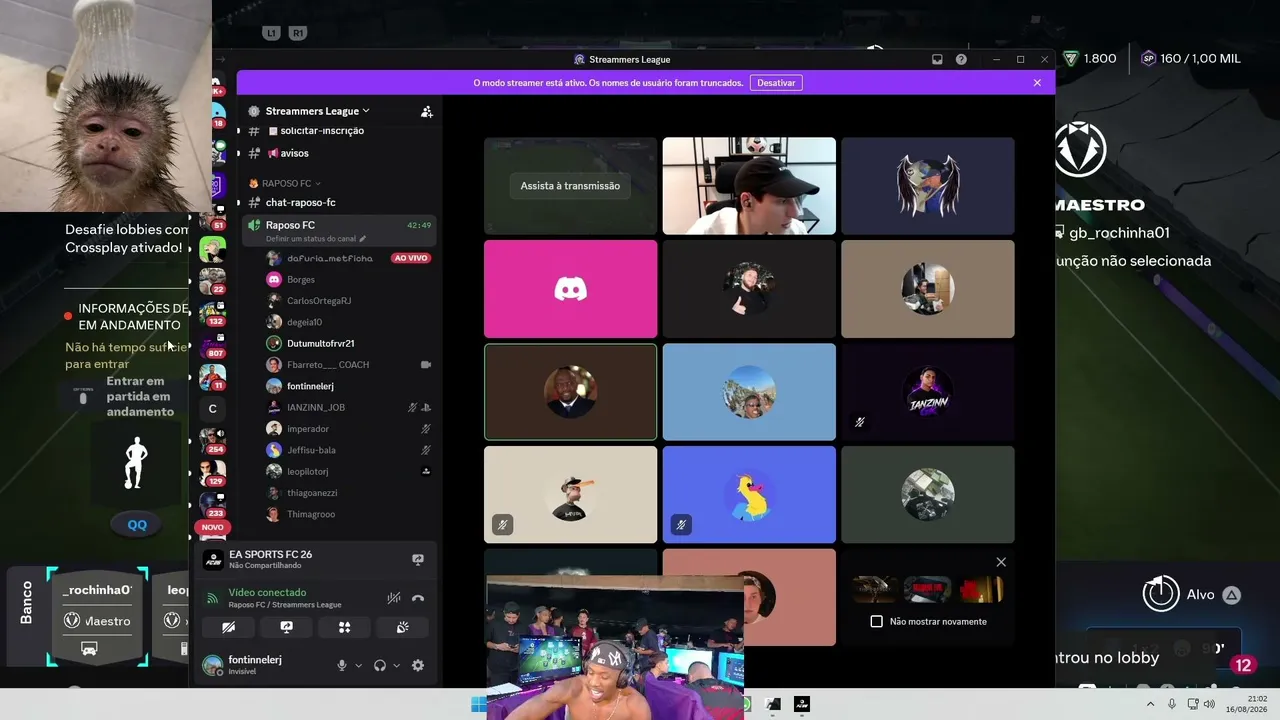Click Assista à transmissão button

pyautogui.click(x=570, y=186)
